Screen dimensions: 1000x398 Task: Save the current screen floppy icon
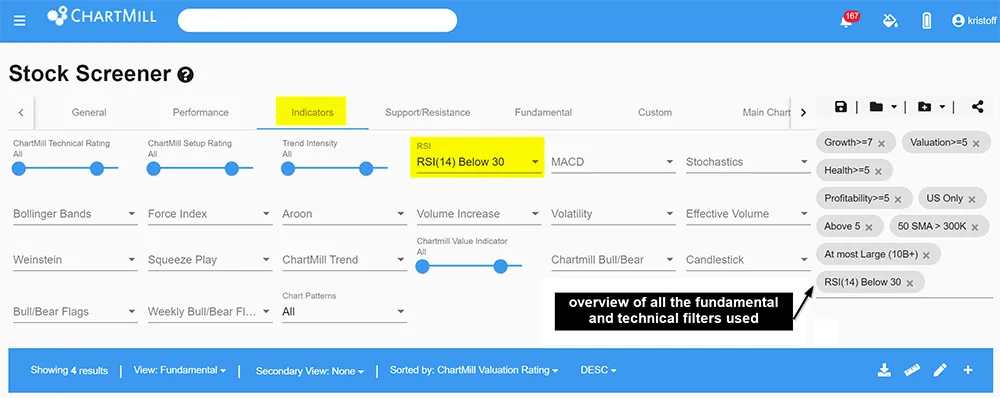coord(841,107)
